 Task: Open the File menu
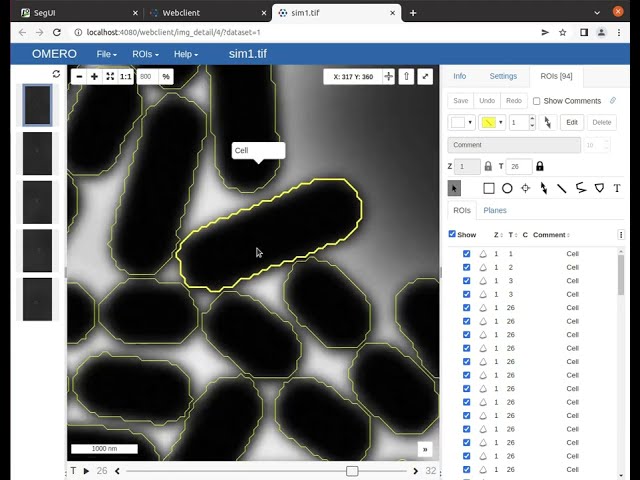click(x=107, y=54)
